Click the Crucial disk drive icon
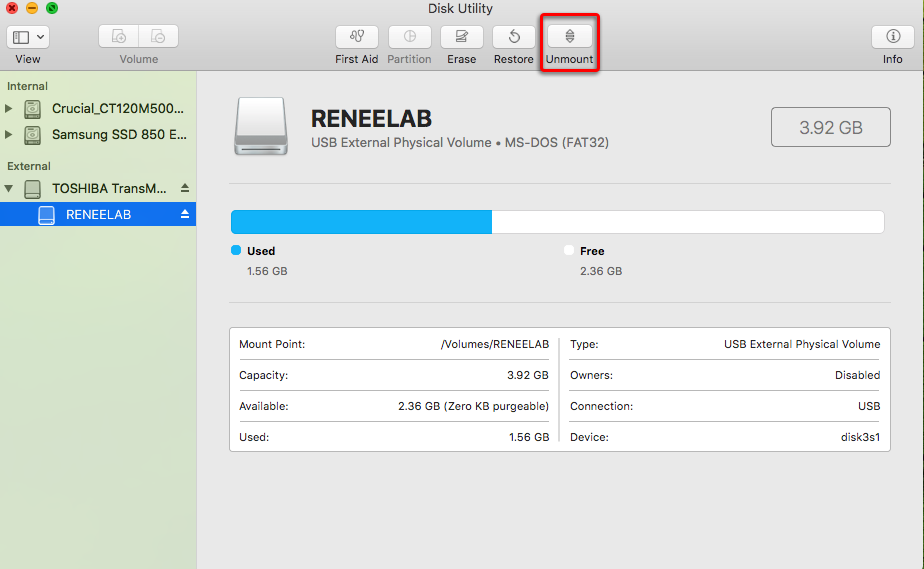The image size is (924, 569). pos(32,109)
